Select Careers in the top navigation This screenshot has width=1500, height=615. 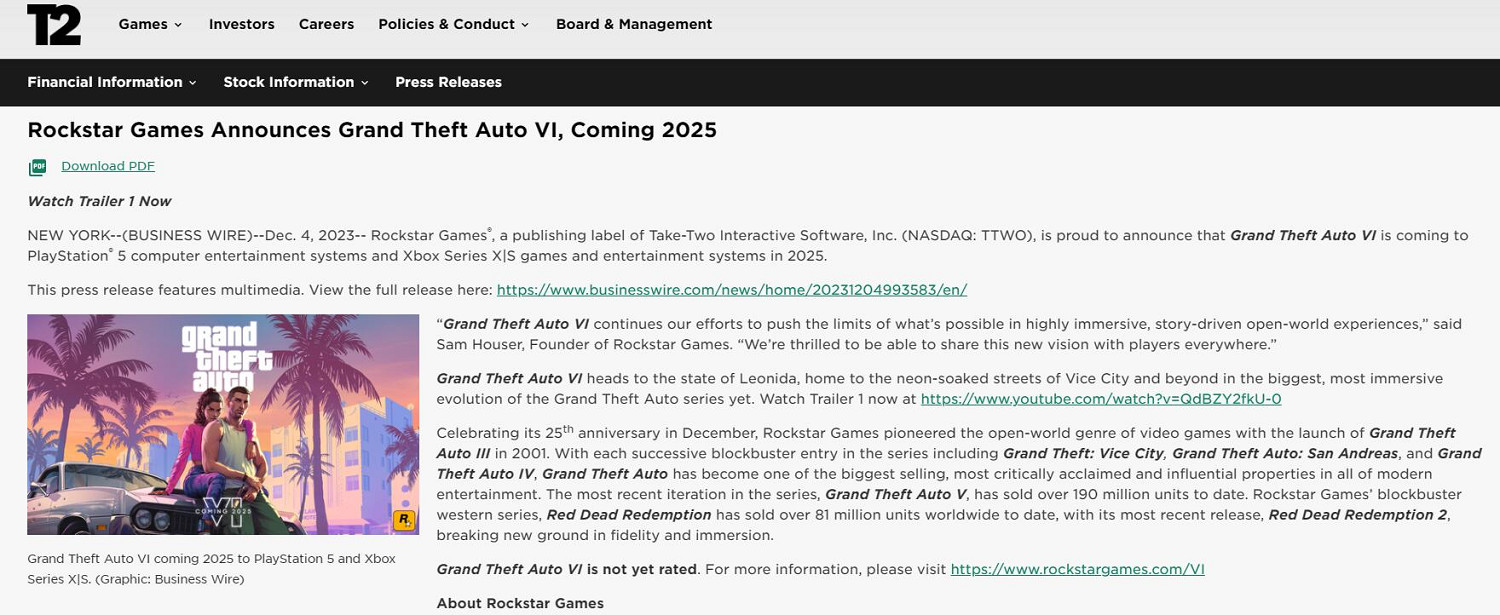tap(326, 24)
